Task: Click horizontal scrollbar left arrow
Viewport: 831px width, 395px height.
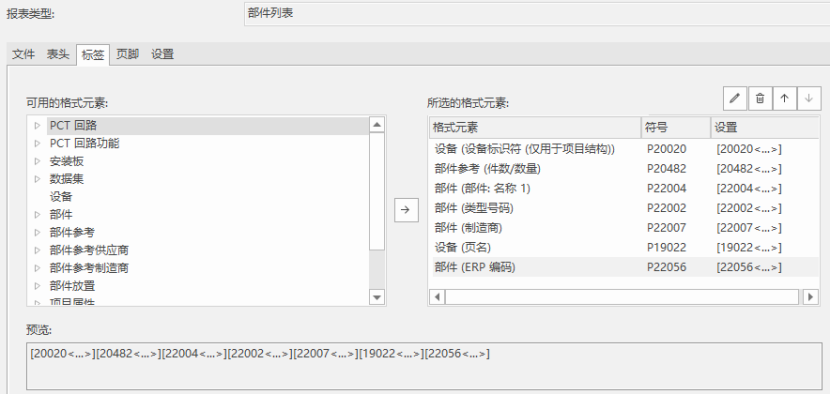Action: tap(436, 297)
